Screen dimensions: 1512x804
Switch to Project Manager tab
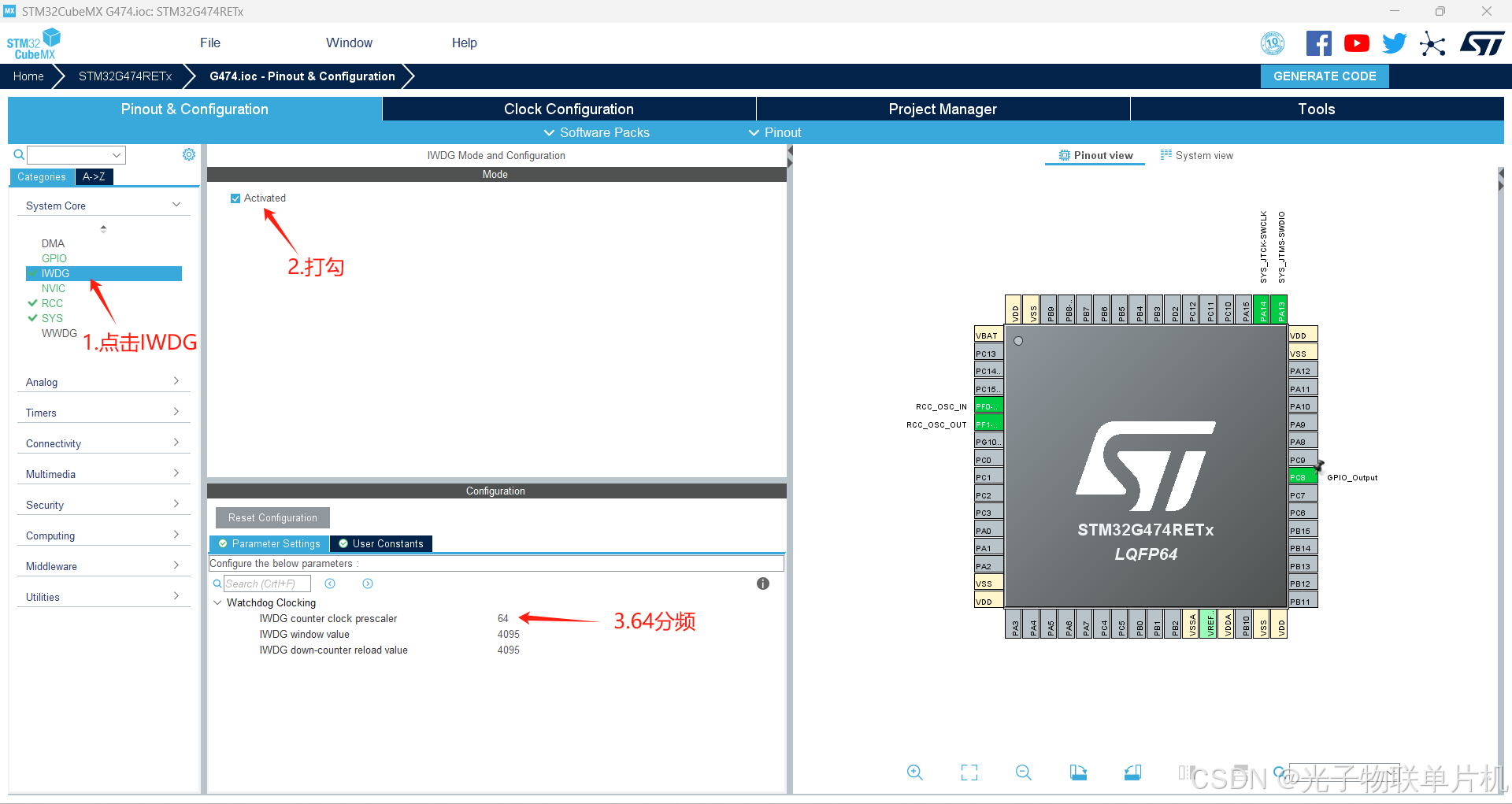pos(943,109)
